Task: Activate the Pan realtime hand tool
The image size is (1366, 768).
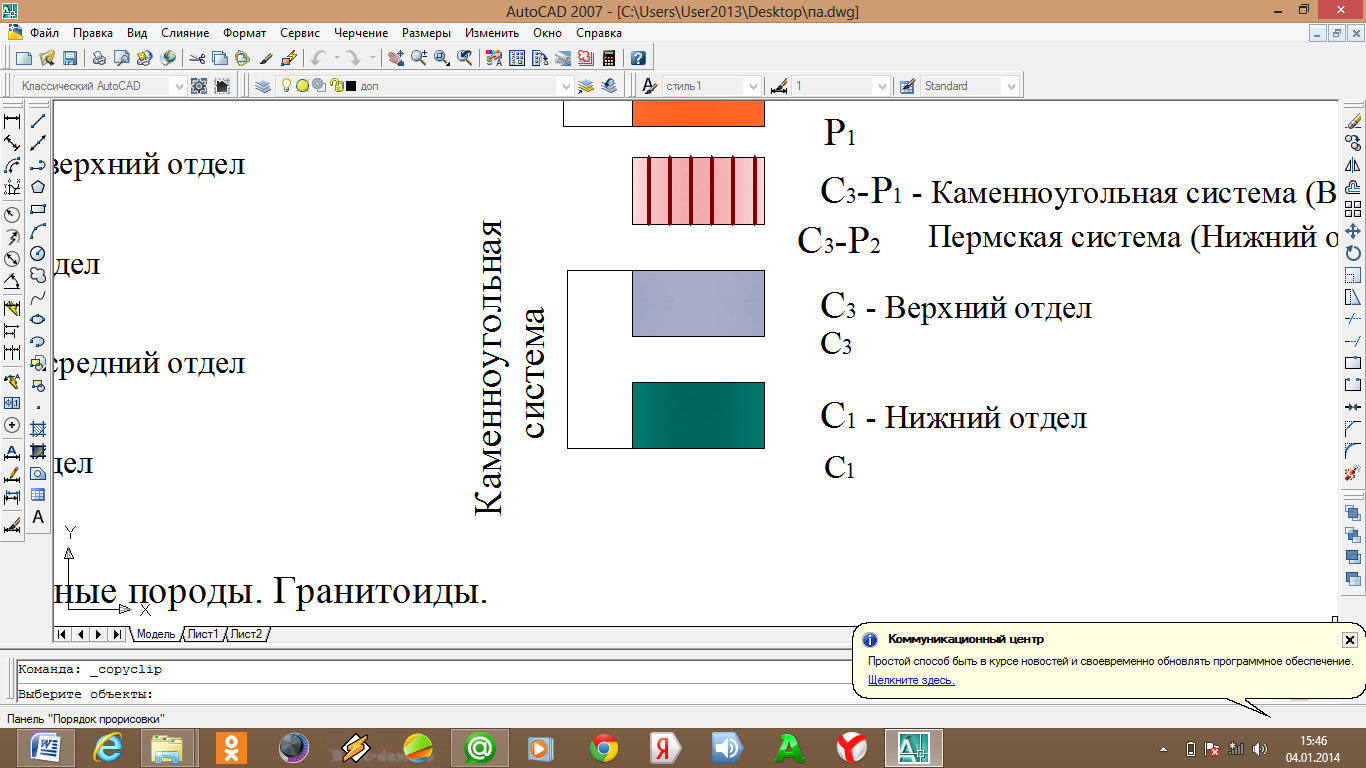Action: [x=396, y=58]
